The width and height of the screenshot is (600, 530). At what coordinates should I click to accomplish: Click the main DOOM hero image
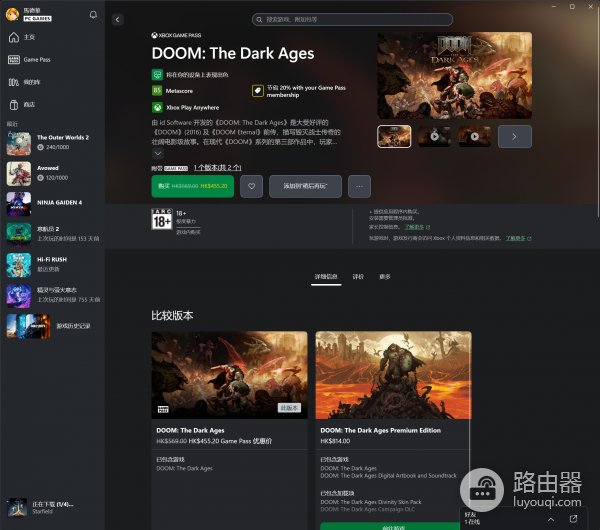pos(455,75)
